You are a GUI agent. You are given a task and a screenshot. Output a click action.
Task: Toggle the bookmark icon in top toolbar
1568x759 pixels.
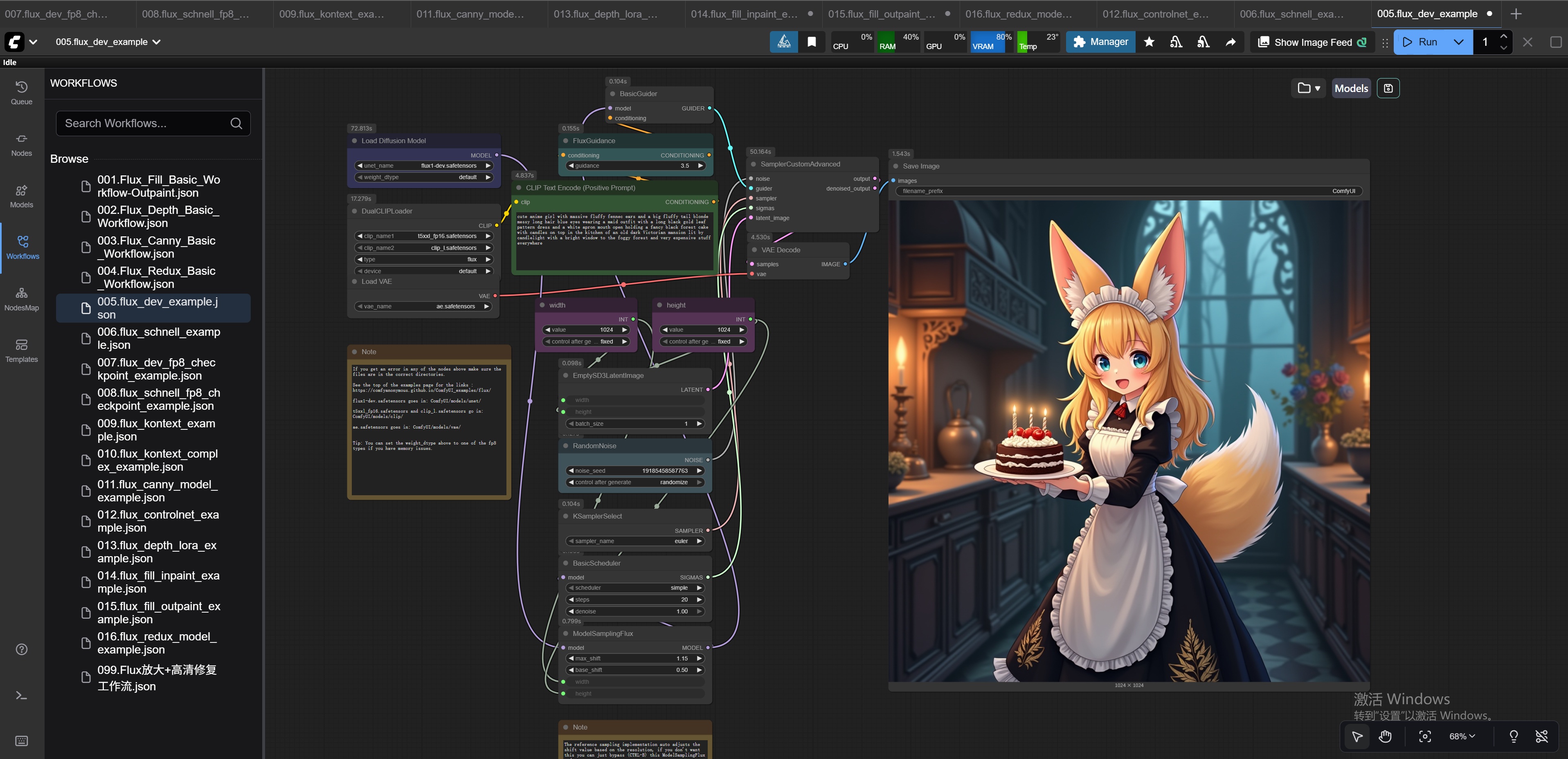click(x=811, y=41)
